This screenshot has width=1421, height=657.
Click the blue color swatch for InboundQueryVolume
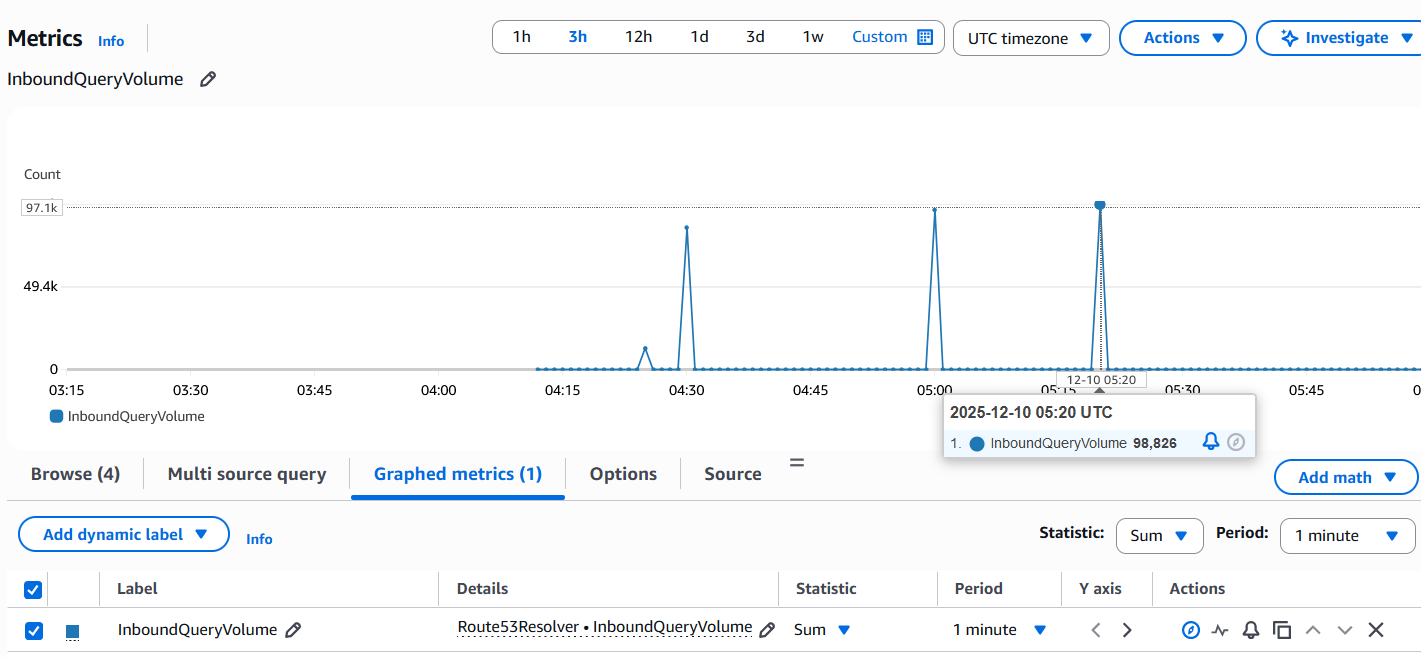(x=72, y=631)
